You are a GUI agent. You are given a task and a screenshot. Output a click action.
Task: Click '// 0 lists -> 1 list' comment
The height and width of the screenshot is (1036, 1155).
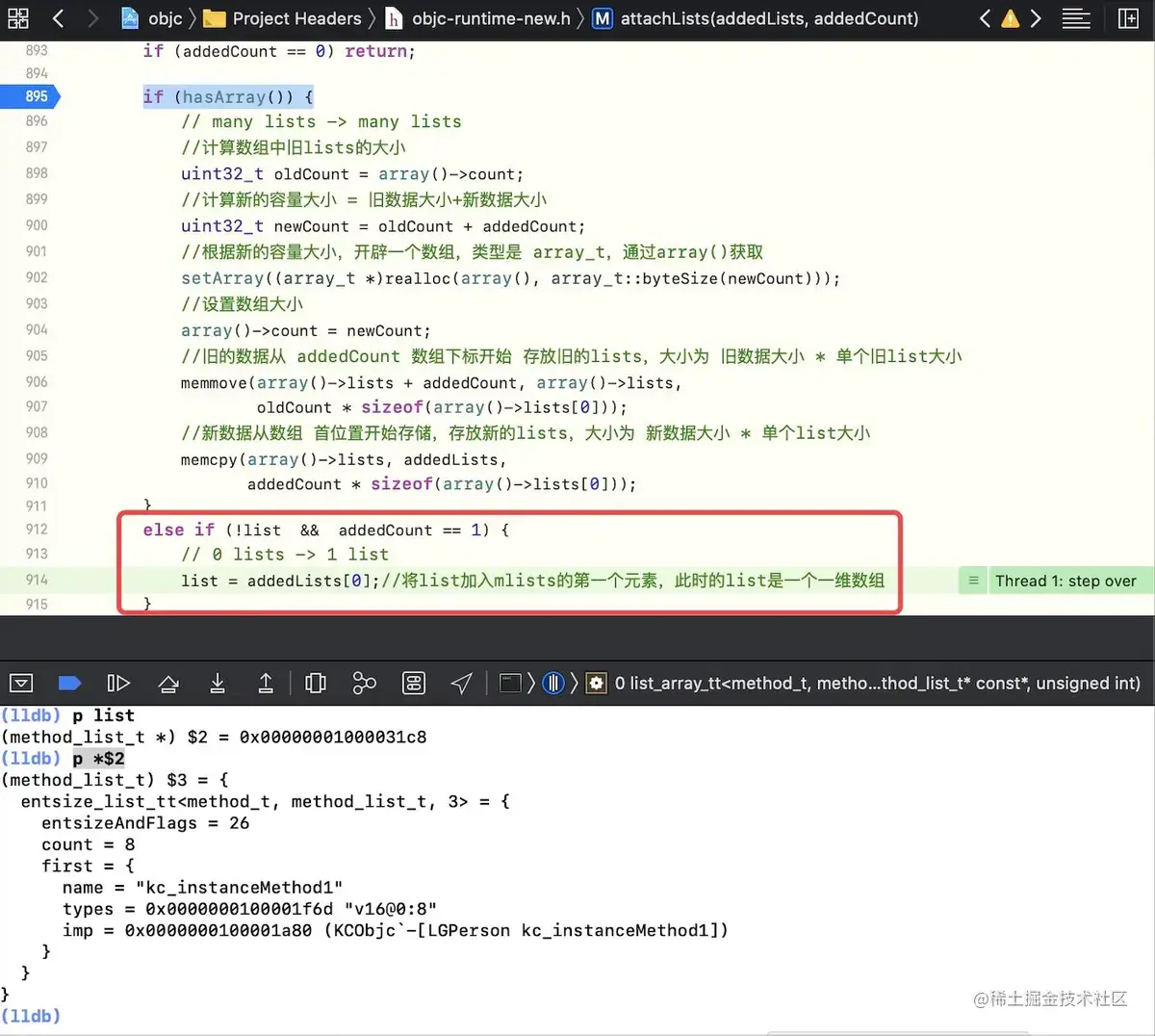click(285, 555)
